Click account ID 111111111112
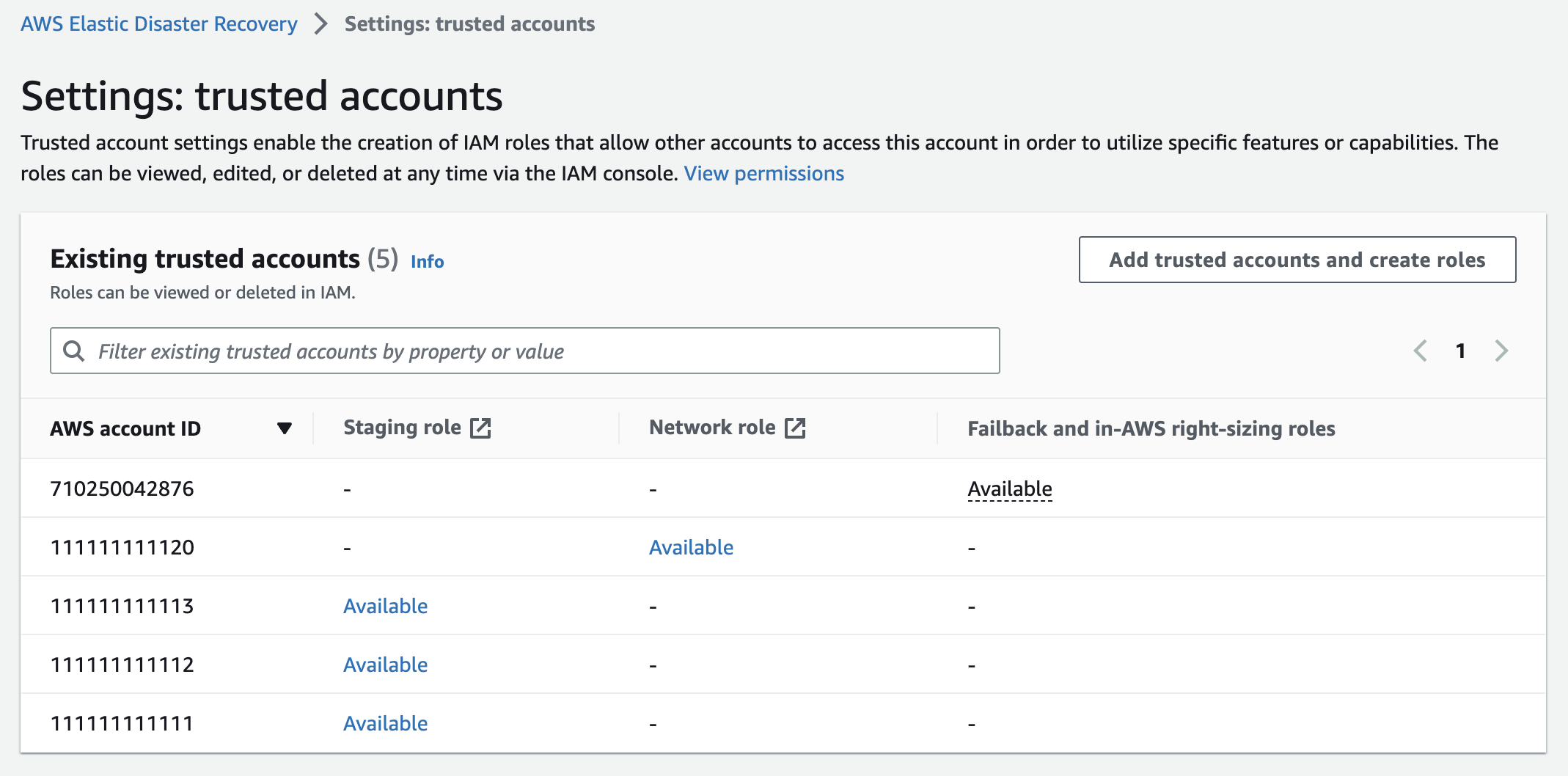Screen dimensions: 1568x776 122,665
